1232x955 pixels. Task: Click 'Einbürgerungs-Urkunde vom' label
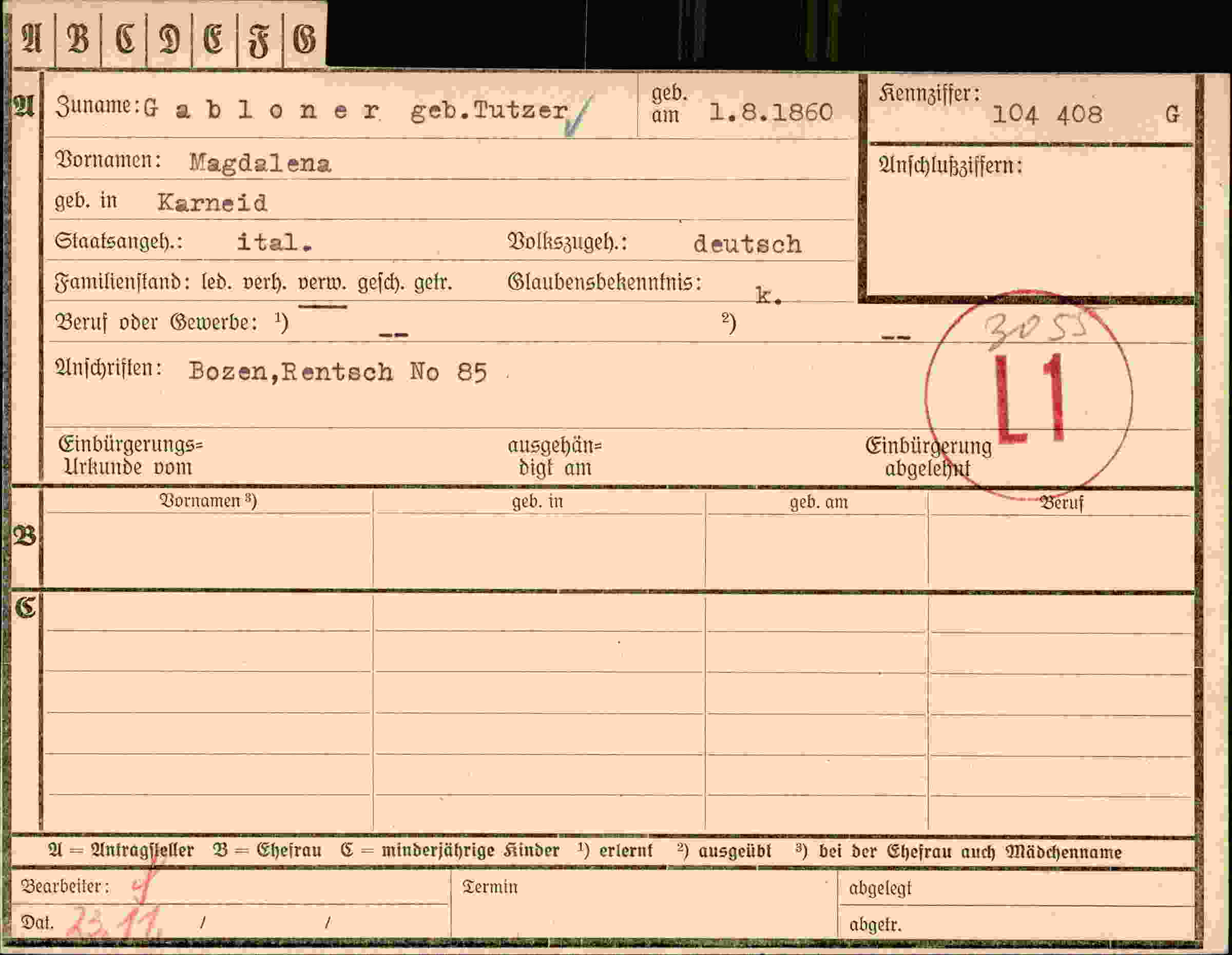pos(130,456)
